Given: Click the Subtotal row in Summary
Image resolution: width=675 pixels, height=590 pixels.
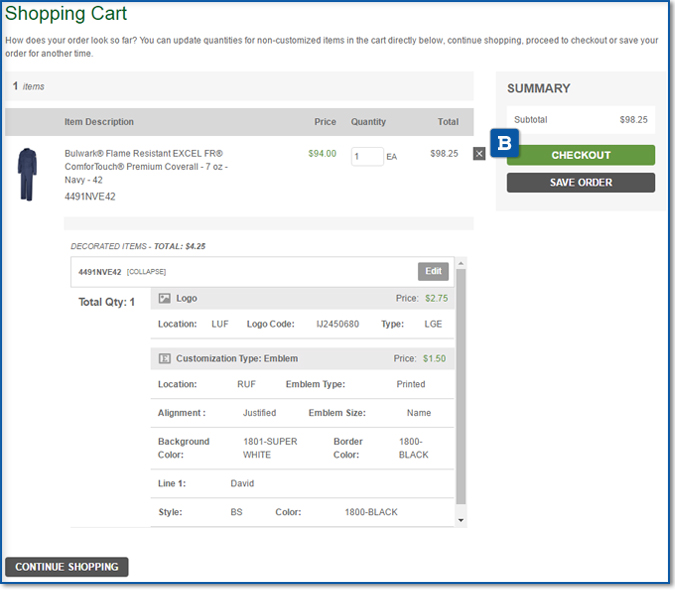Looking at the screenshot, I should point(580,119).
